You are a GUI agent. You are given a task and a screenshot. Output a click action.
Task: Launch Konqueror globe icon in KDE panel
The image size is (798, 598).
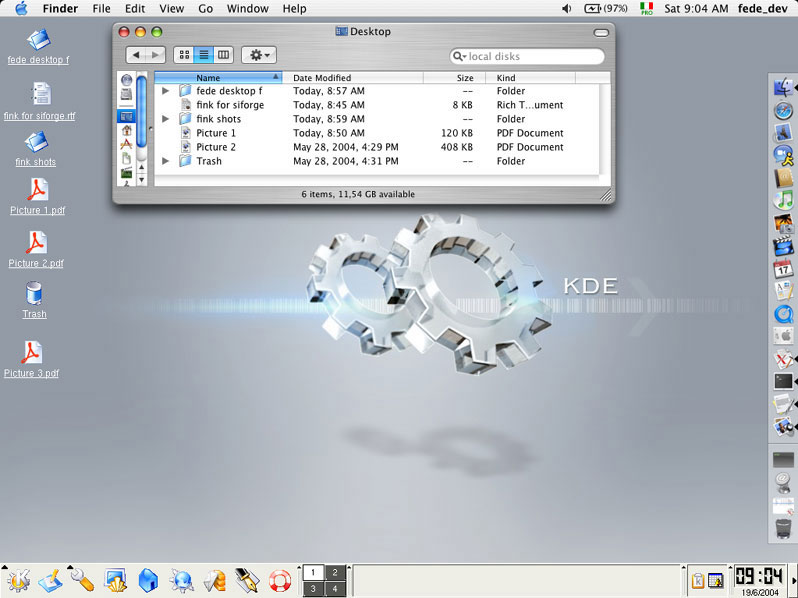pos(182,581)
